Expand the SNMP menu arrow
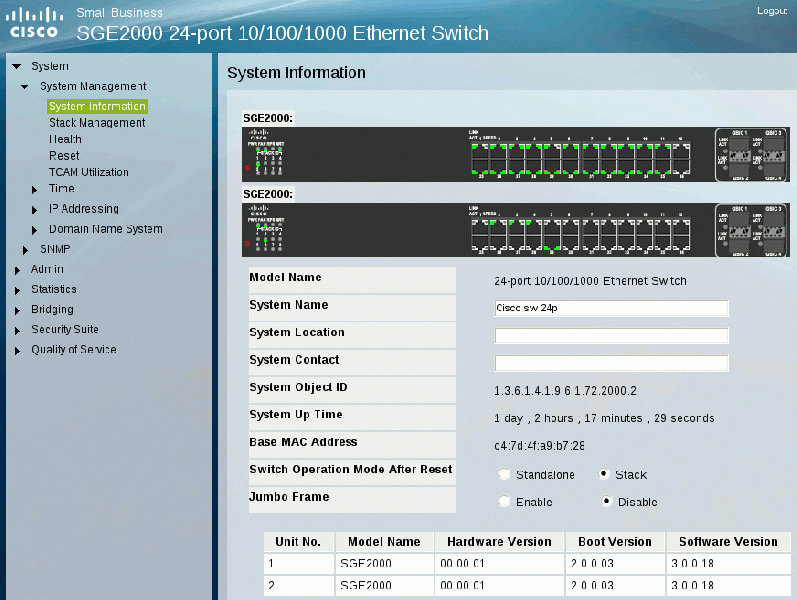 tap(25, 250)
